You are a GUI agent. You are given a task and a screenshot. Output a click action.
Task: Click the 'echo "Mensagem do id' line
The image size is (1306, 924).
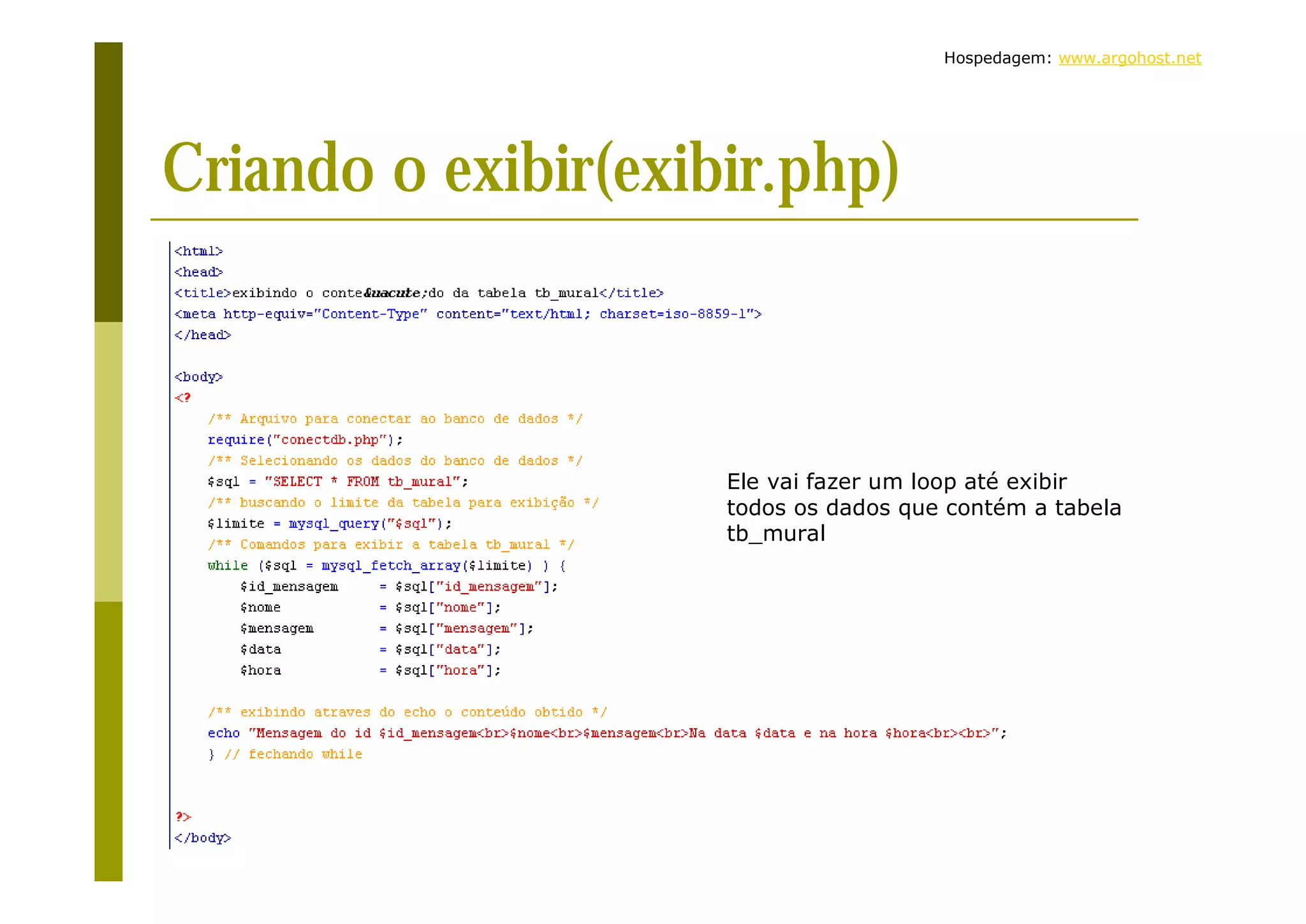tap(607, 734)
